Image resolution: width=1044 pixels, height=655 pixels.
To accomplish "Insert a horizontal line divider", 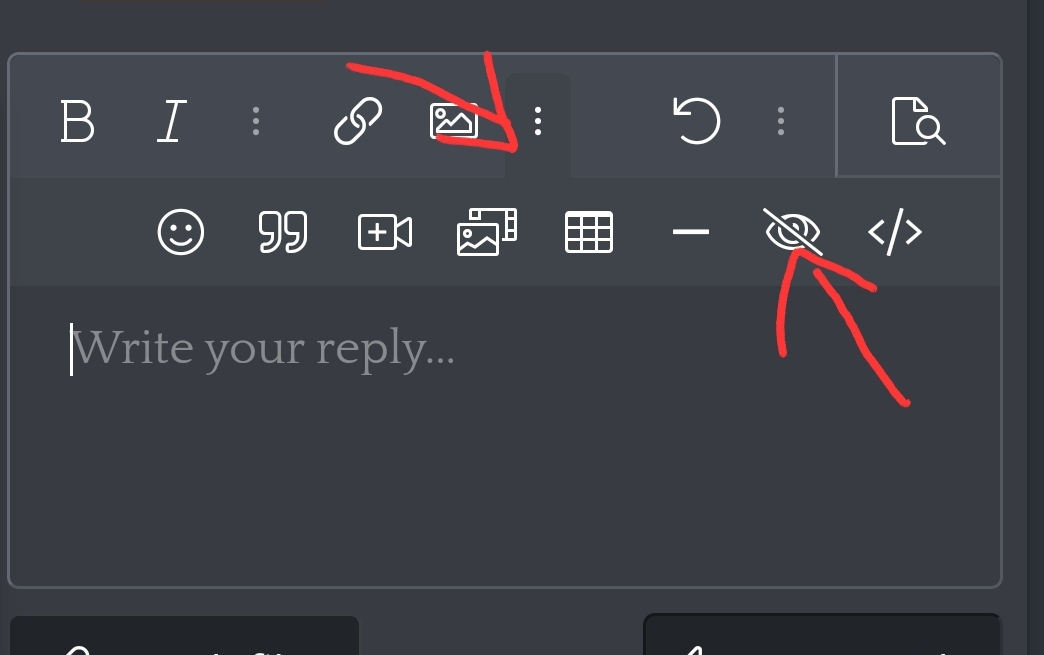I will point(690,232).
